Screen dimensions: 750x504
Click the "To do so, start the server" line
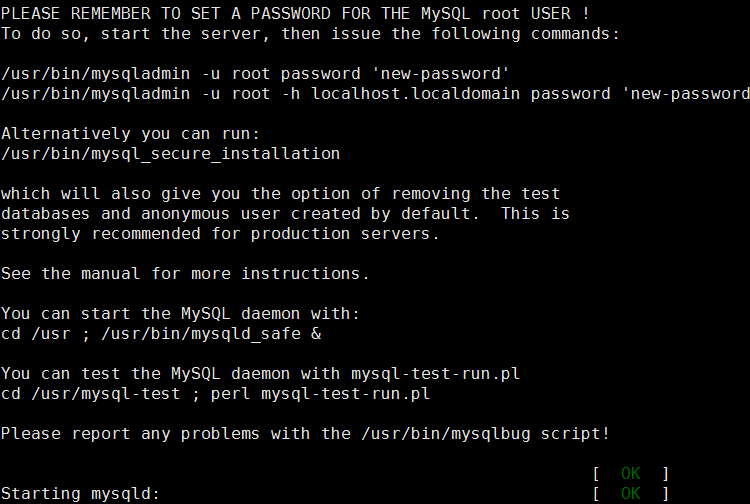point(310,33)
